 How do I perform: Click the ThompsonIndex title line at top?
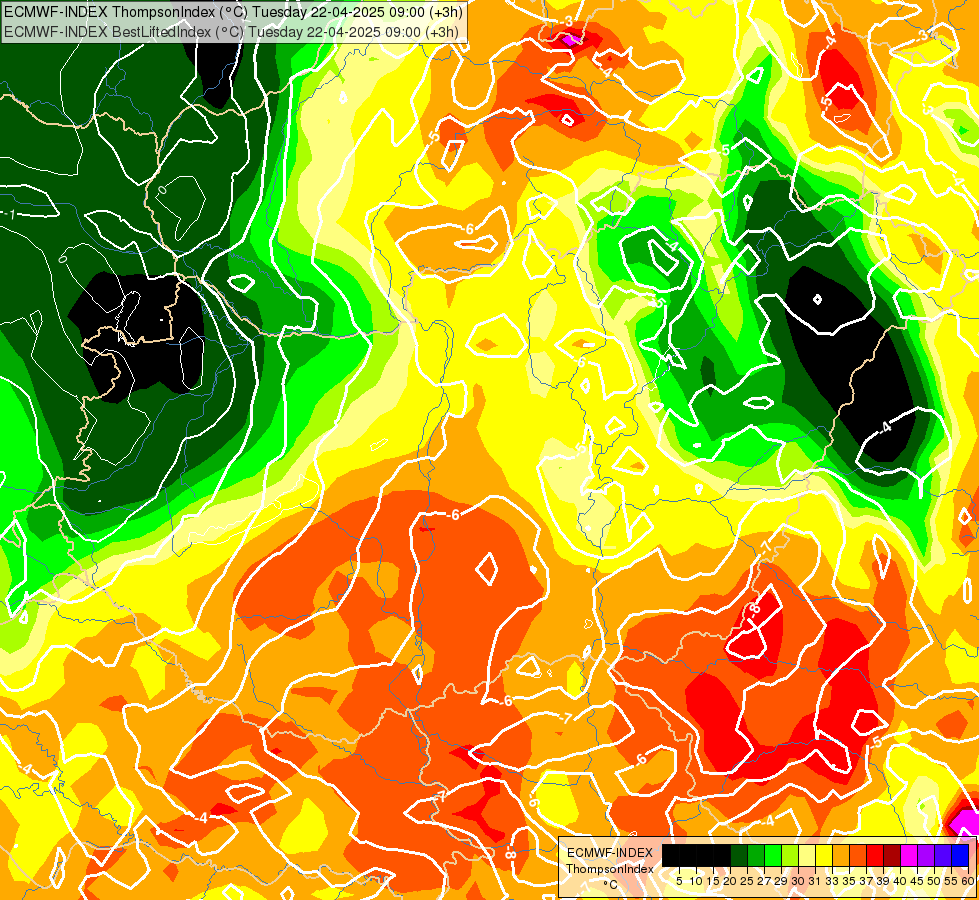233,12
